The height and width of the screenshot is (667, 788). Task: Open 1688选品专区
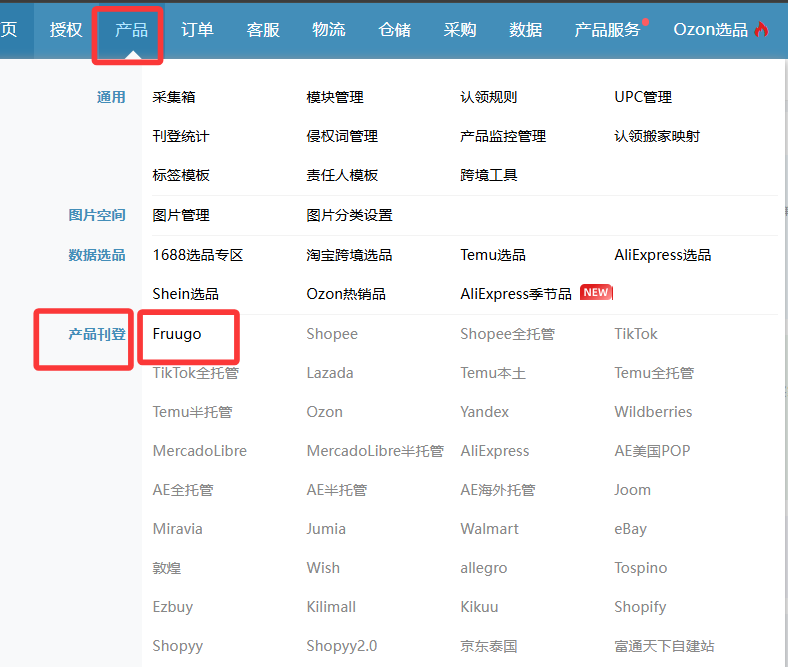[198, 255]
